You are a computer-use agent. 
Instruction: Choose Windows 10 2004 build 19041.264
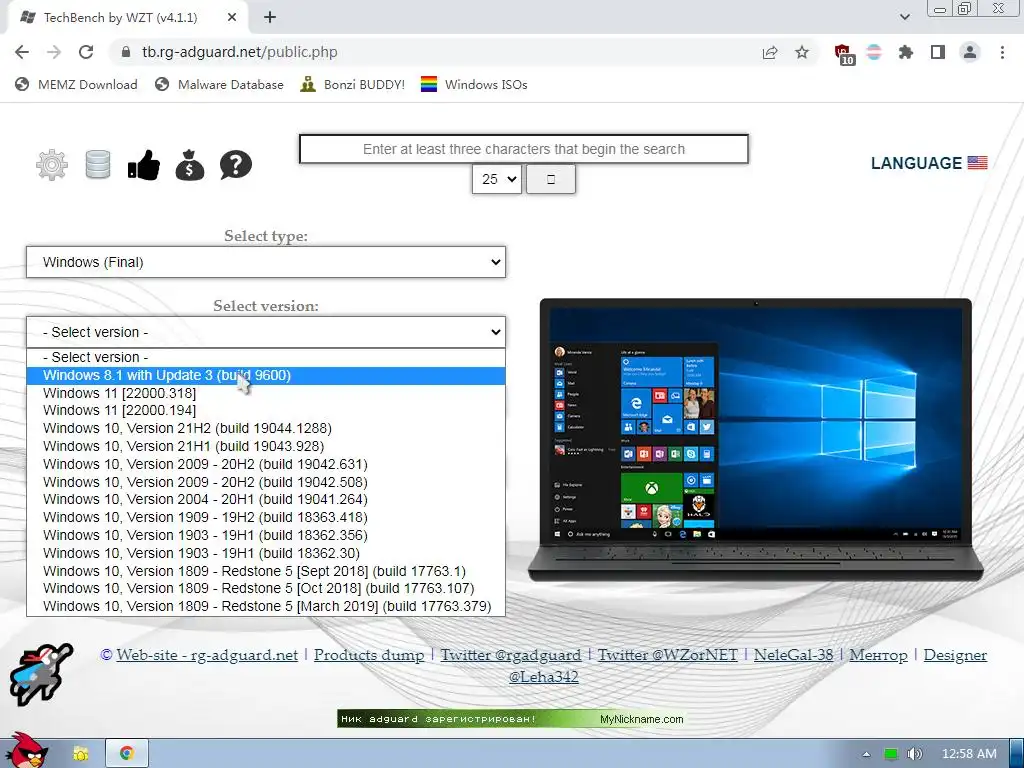pyautogui.click(x=266, y=500)
